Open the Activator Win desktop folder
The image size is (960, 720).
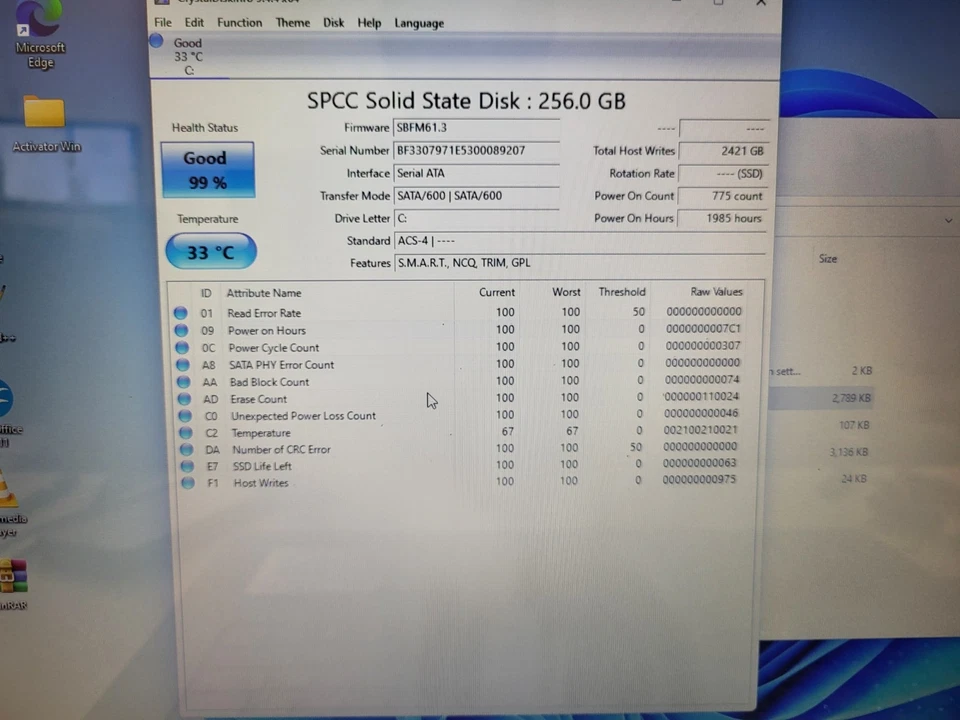click(x=46, y=124)
